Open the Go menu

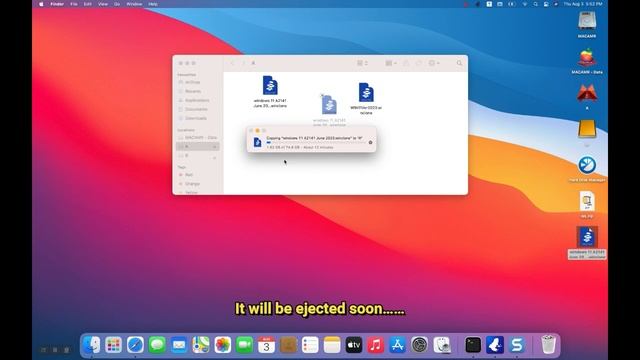click(x=117, y=4)
